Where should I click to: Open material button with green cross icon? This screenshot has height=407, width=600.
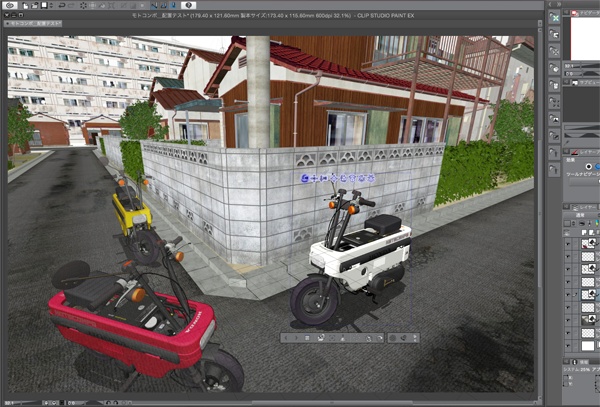point(554,18)
